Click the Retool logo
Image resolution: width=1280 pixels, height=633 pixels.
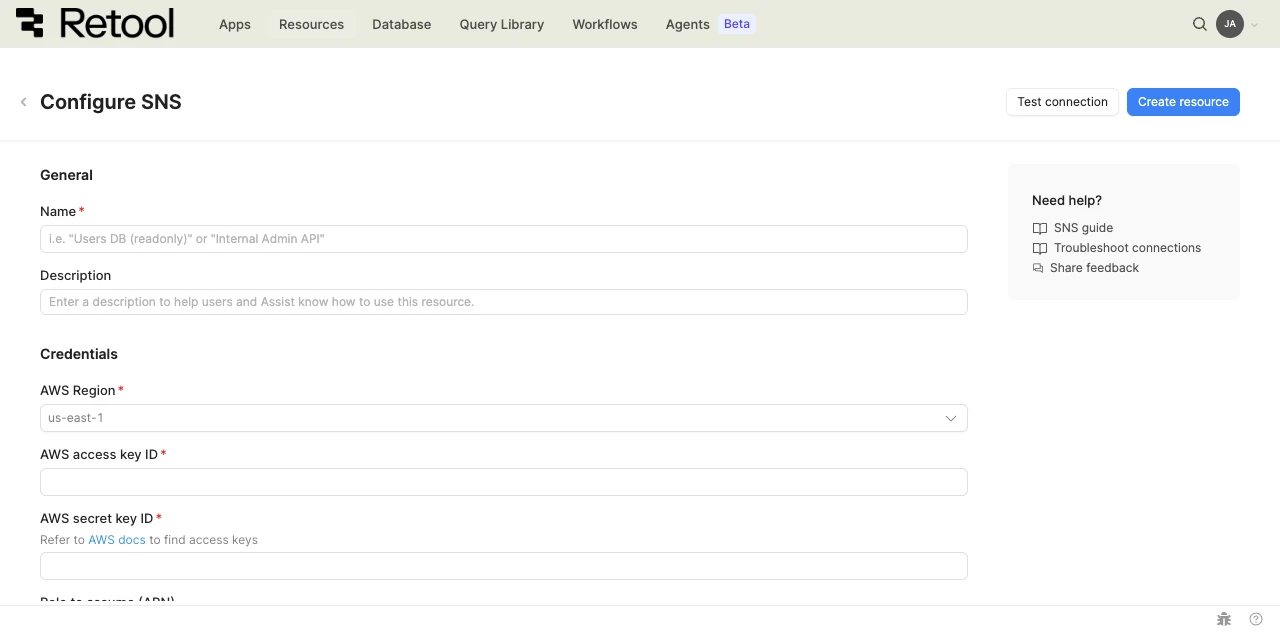coord(95,23)
